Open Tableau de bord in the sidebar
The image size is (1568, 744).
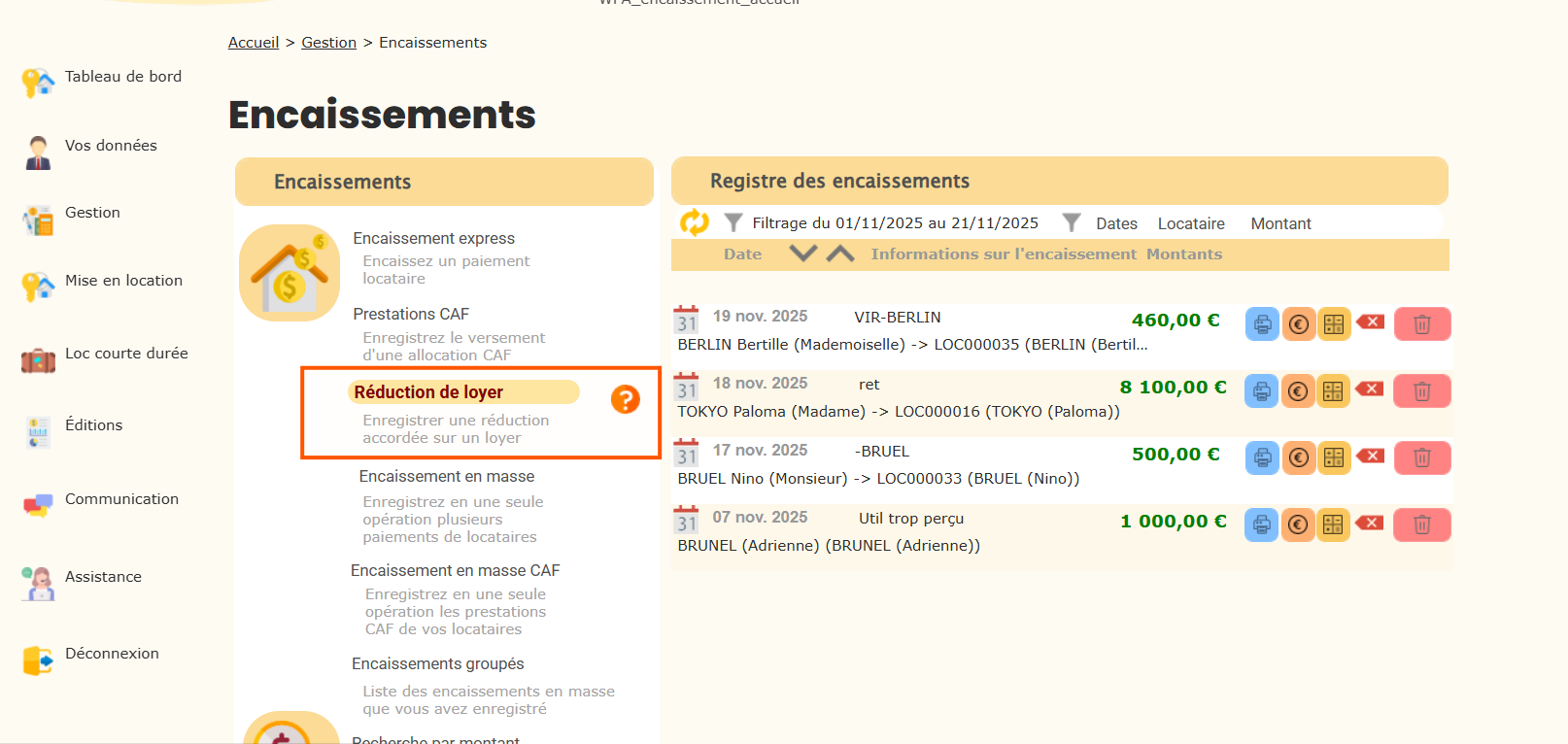122,77
